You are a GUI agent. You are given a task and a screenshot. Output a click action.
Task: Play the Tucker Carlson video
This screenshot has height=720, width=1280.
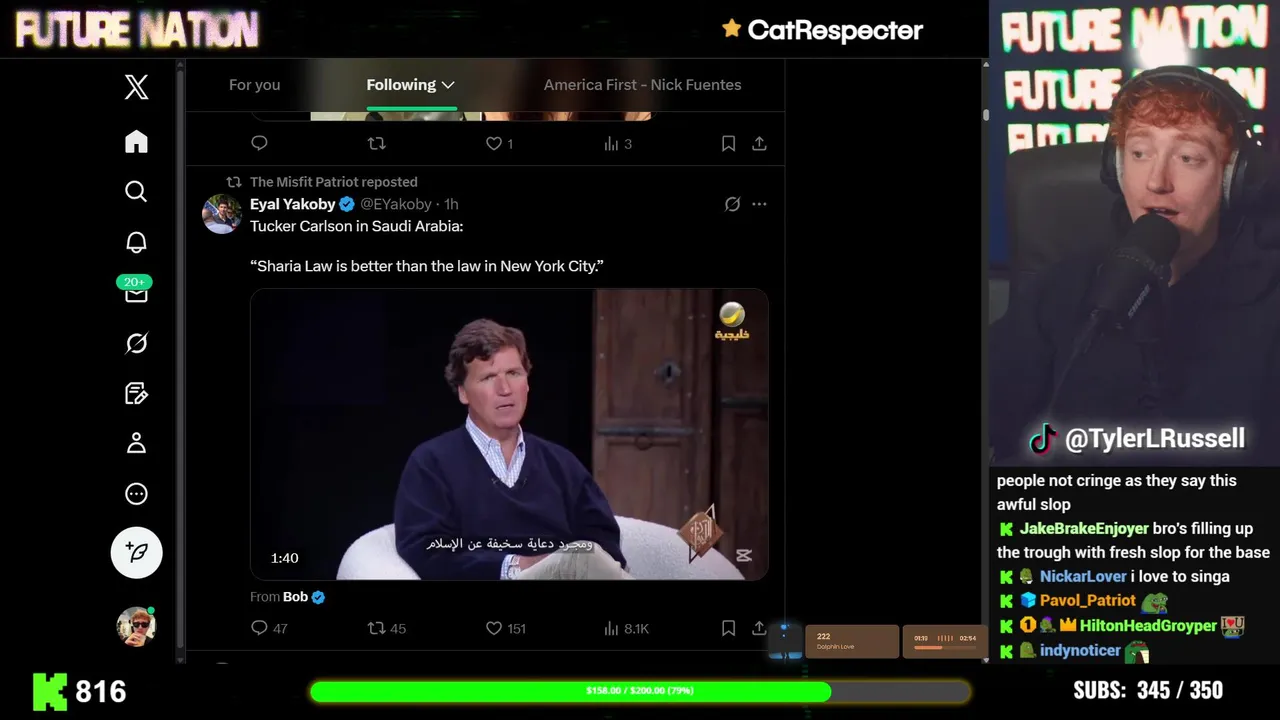coord(509,434)
